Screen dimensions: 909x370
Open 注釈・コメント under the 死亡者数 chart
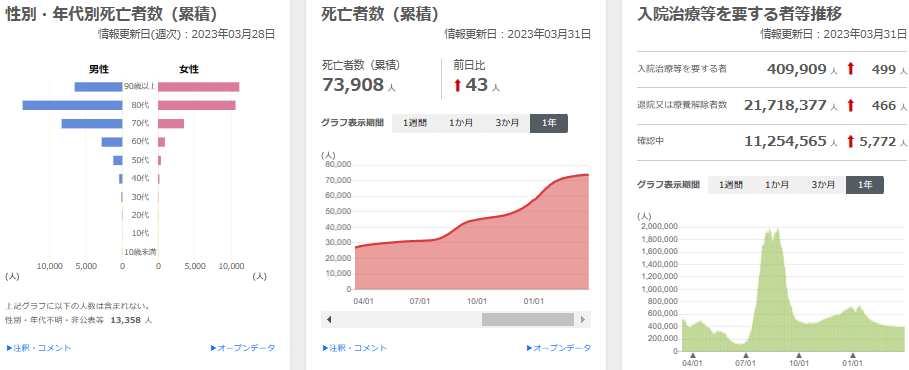pyautogui.click(x=354, y=348)
